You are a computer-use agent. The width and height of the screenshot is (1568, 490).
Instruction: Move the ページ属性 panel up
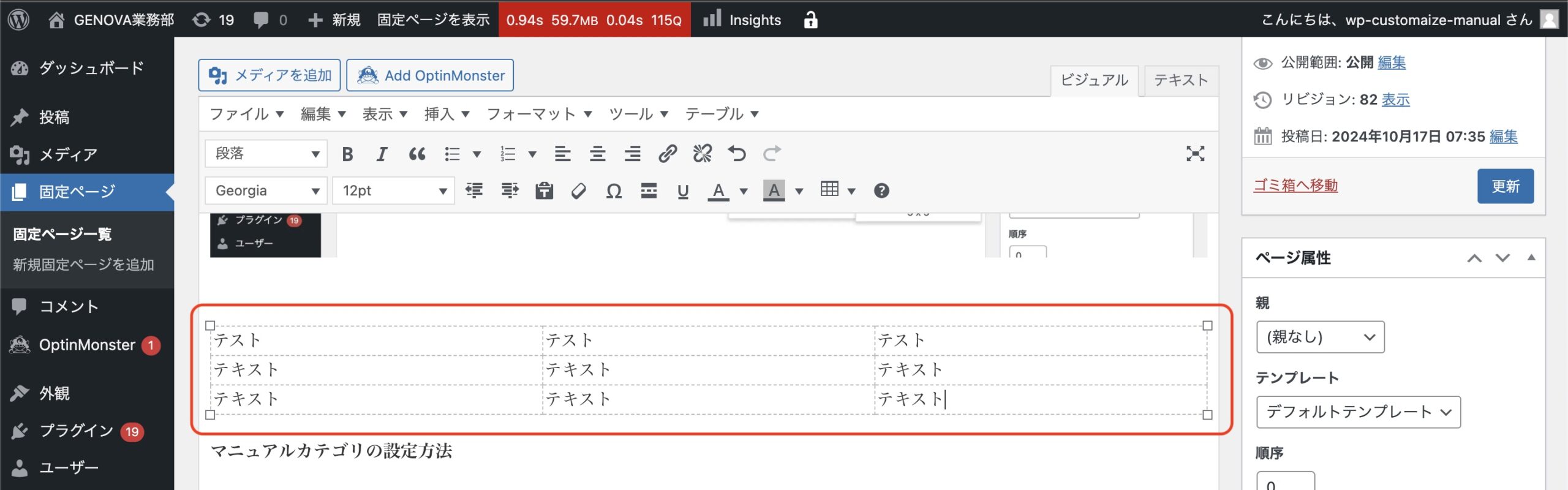[x=1474, y=258]
